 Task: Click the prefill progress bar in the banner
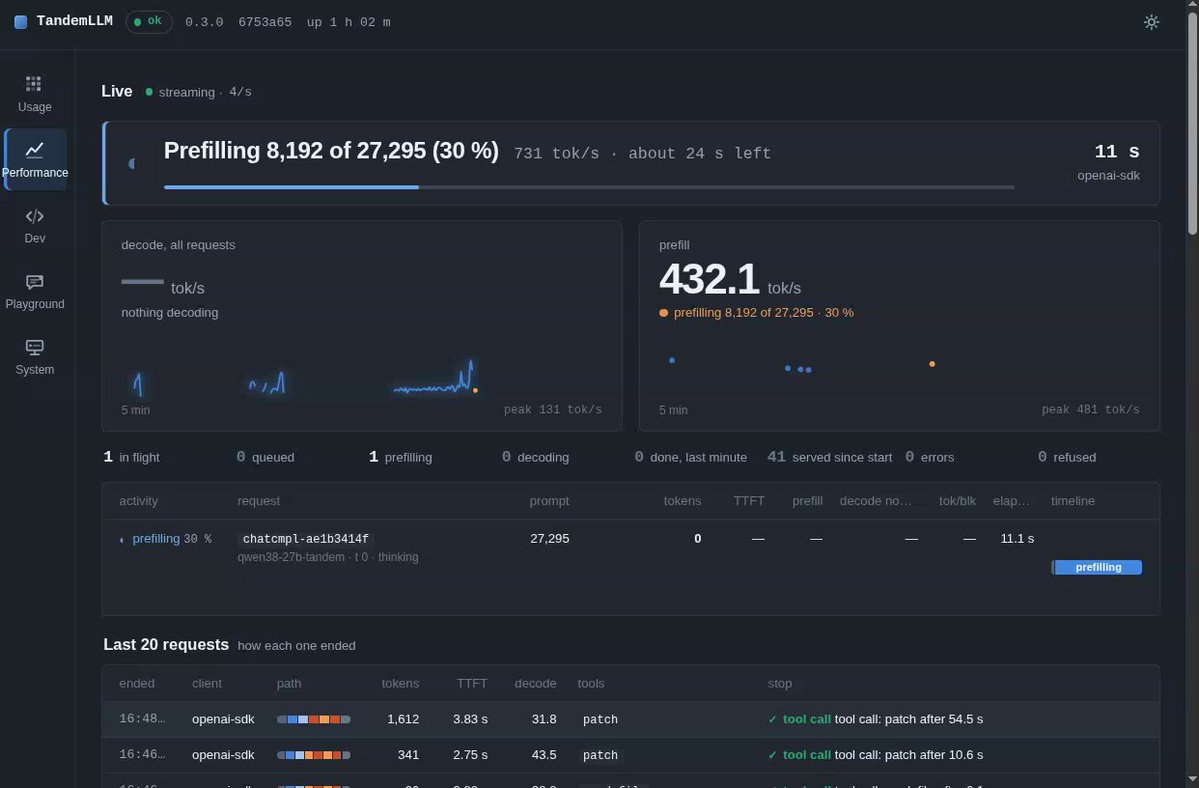[x=589, y=187]
